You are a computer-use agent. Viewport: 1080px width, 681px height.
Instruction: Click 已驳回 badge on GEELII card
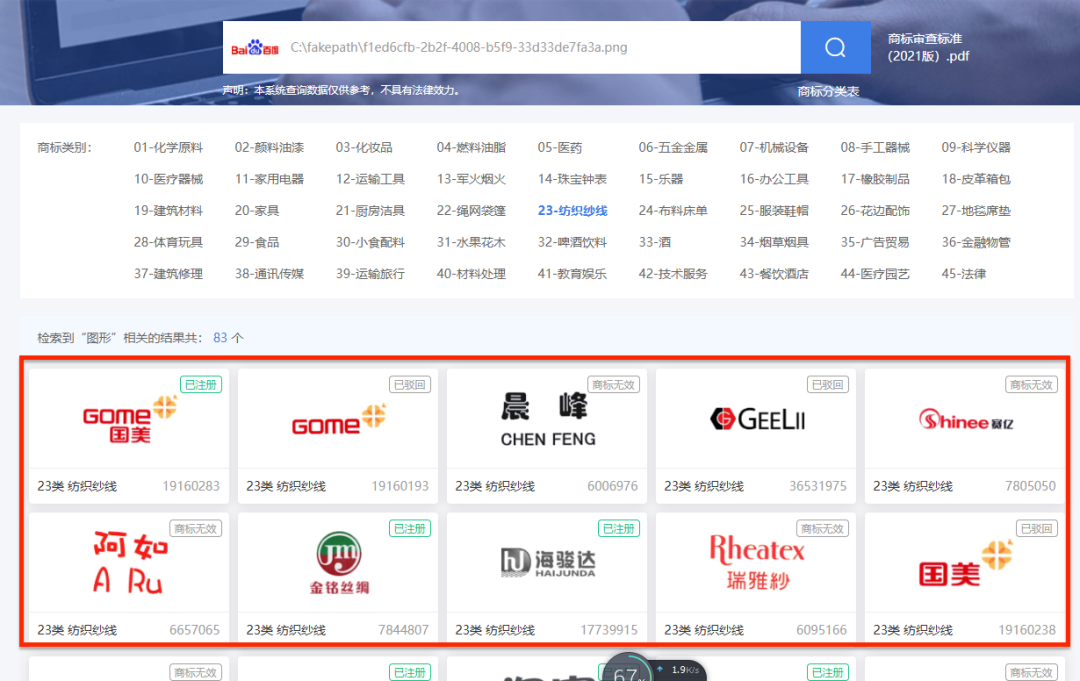coord(828,385)
